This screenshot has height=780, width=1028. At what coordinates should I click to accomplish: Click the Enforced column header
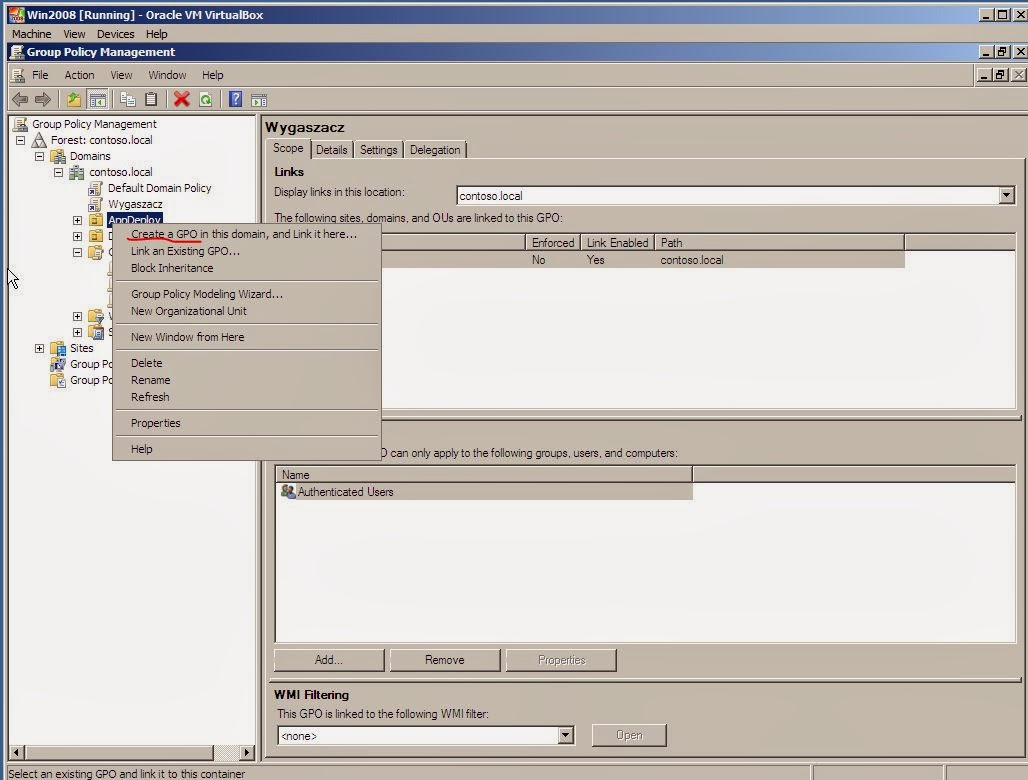tap(552, 243)
